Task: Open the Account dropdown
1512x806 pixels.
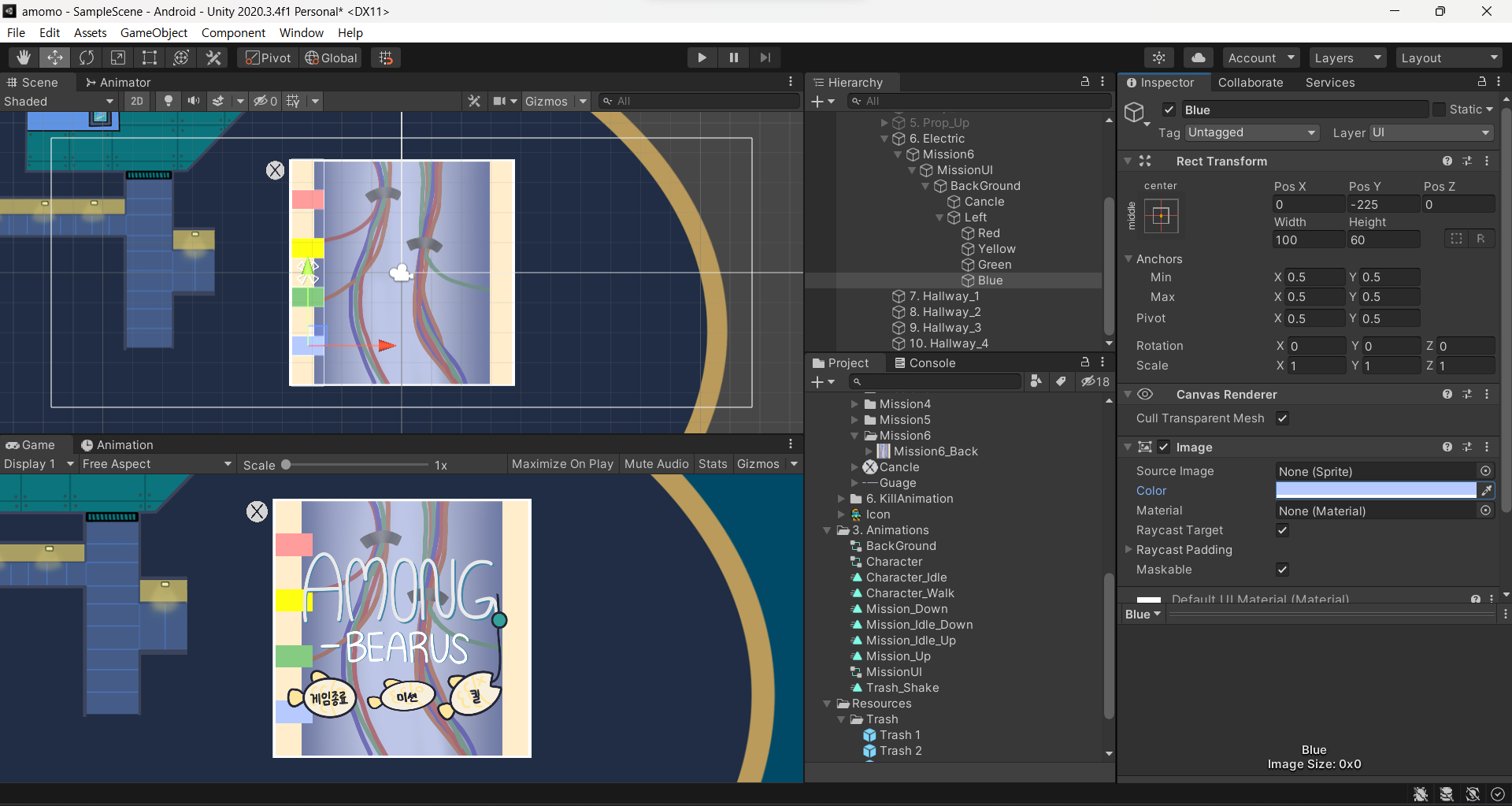Action: tap(1262, 58)
